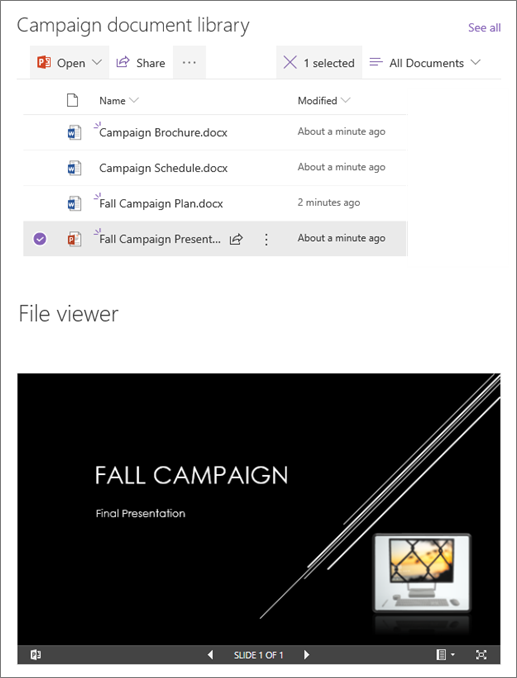Open the notes view menu in viewer bar
This screenshot has height=678, width=517.
[x=445, y=655]
